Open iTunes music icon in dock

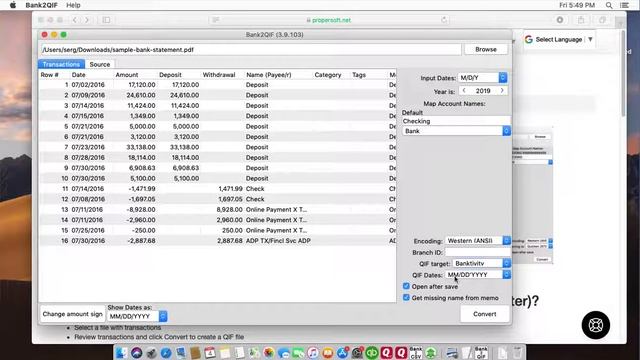313,352
